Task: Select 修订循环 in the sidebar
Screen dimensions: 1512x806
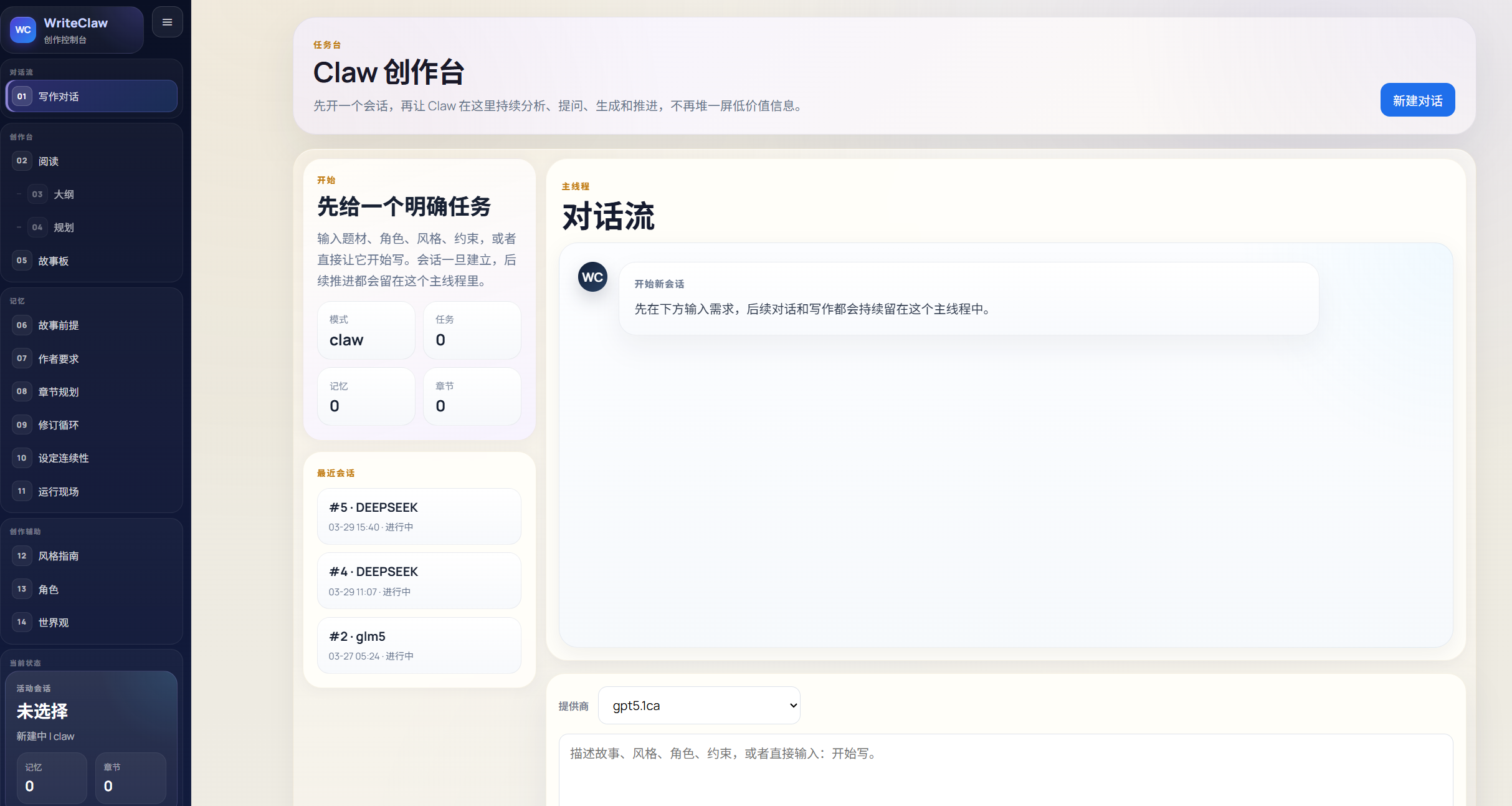Action: pyautogui.click(x=92, y=425)
